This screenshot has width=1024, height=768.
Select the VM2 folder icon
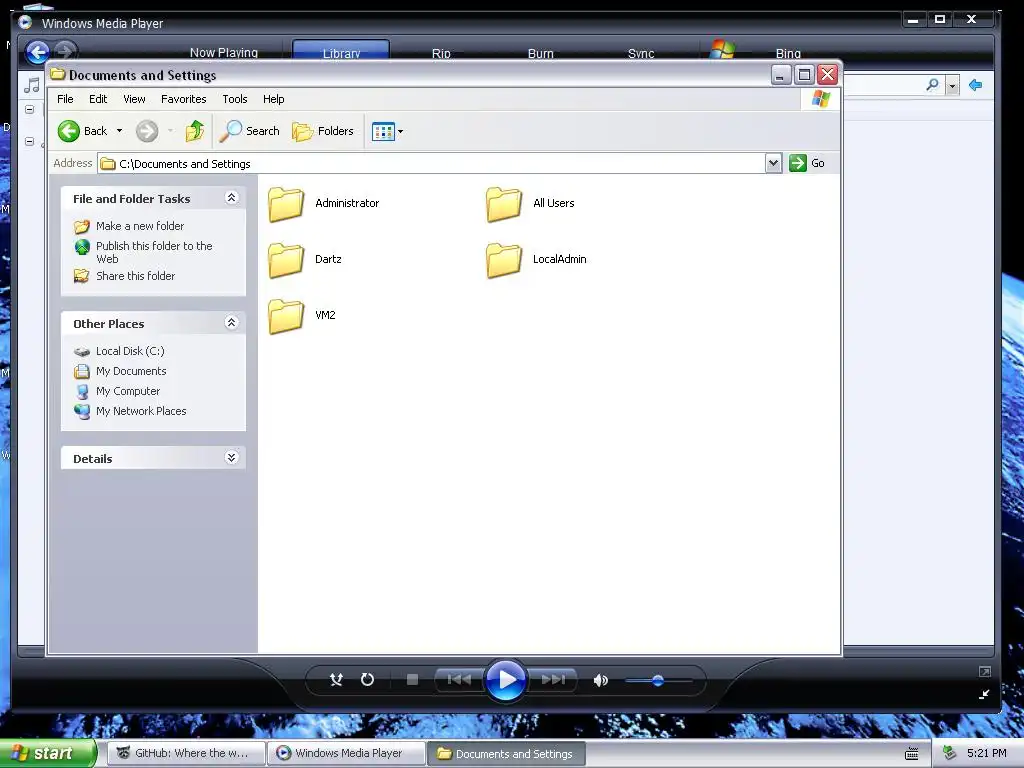[x=286, y=316]
